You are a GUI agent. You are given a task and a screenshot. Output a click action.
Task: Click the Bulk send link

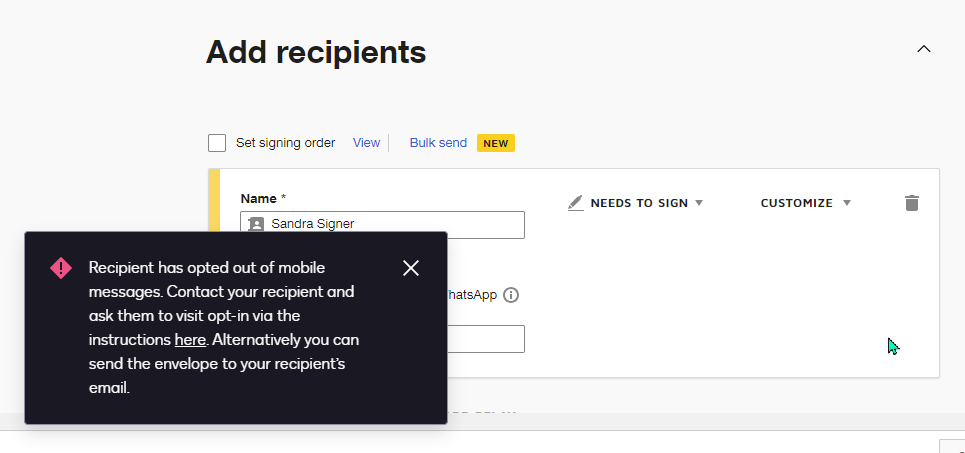(x=438, y=143)
